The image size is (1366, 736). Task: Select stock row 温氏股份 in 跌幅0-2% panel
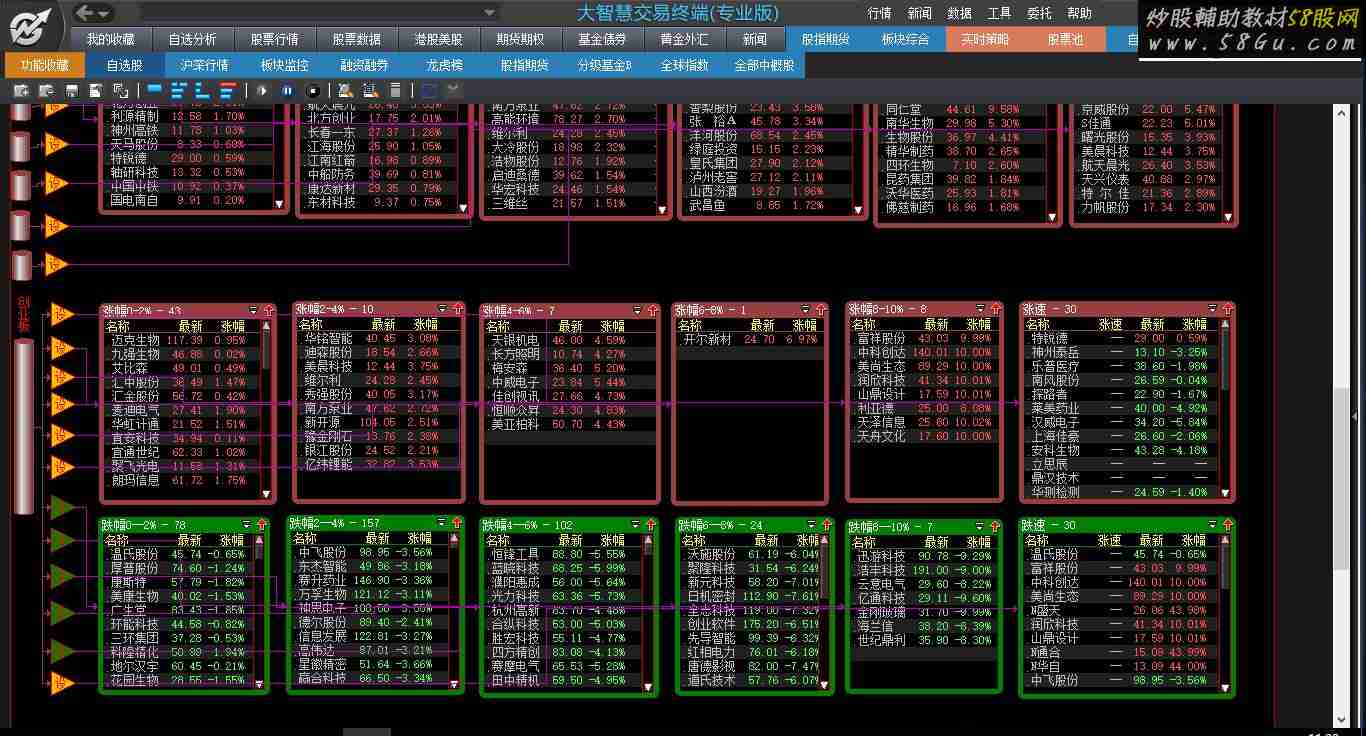(x=178, y=554)
